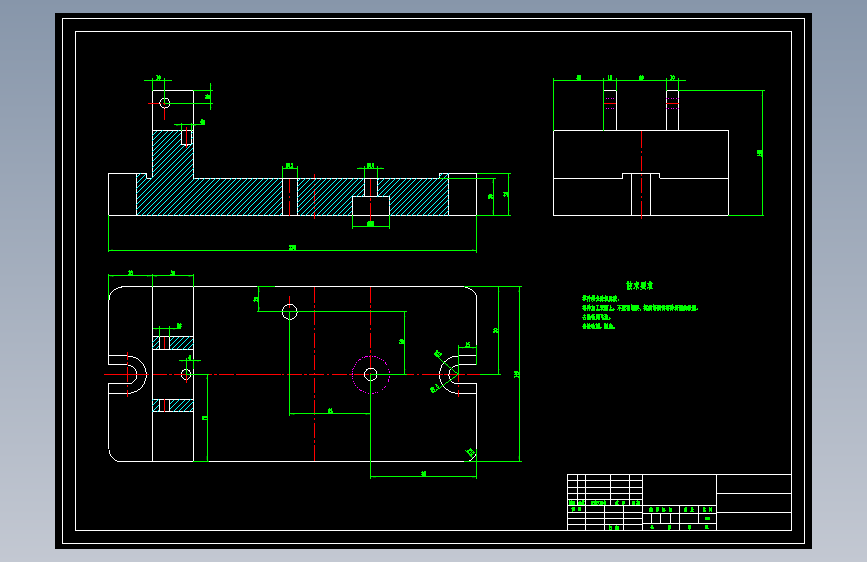The width and height of the screenshot is (867, 562).
Task: Select the overall length dimension under section view
Action: [292, 249]
